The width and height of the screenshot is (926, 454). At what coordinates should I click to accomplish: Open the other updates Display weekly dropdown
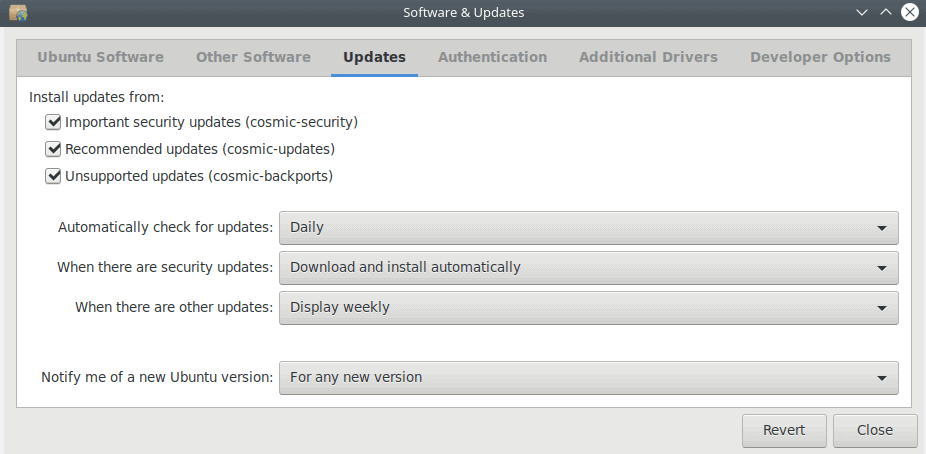(589, 308)
